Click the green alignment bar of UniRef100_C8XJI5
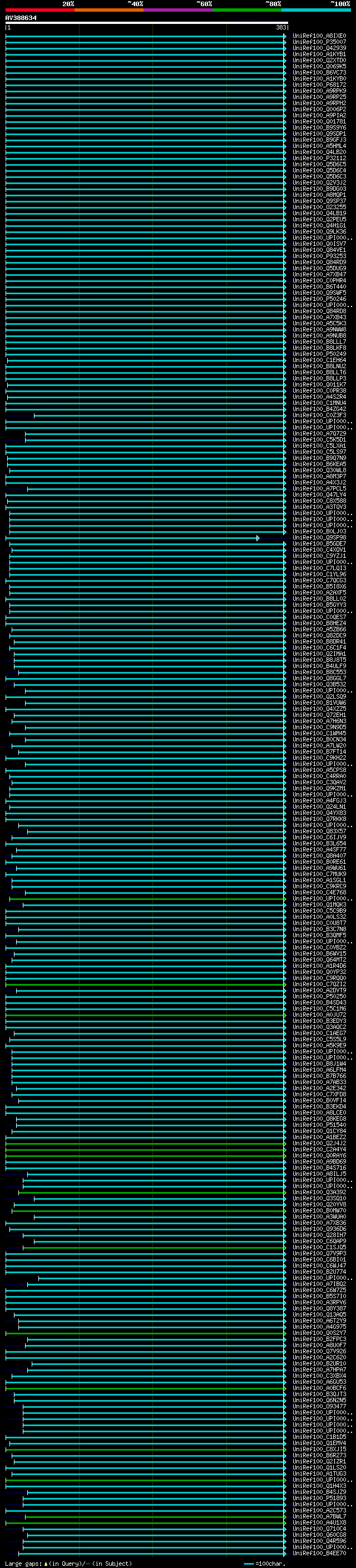Screen dimensions: 356x1568 (146, 1450)
